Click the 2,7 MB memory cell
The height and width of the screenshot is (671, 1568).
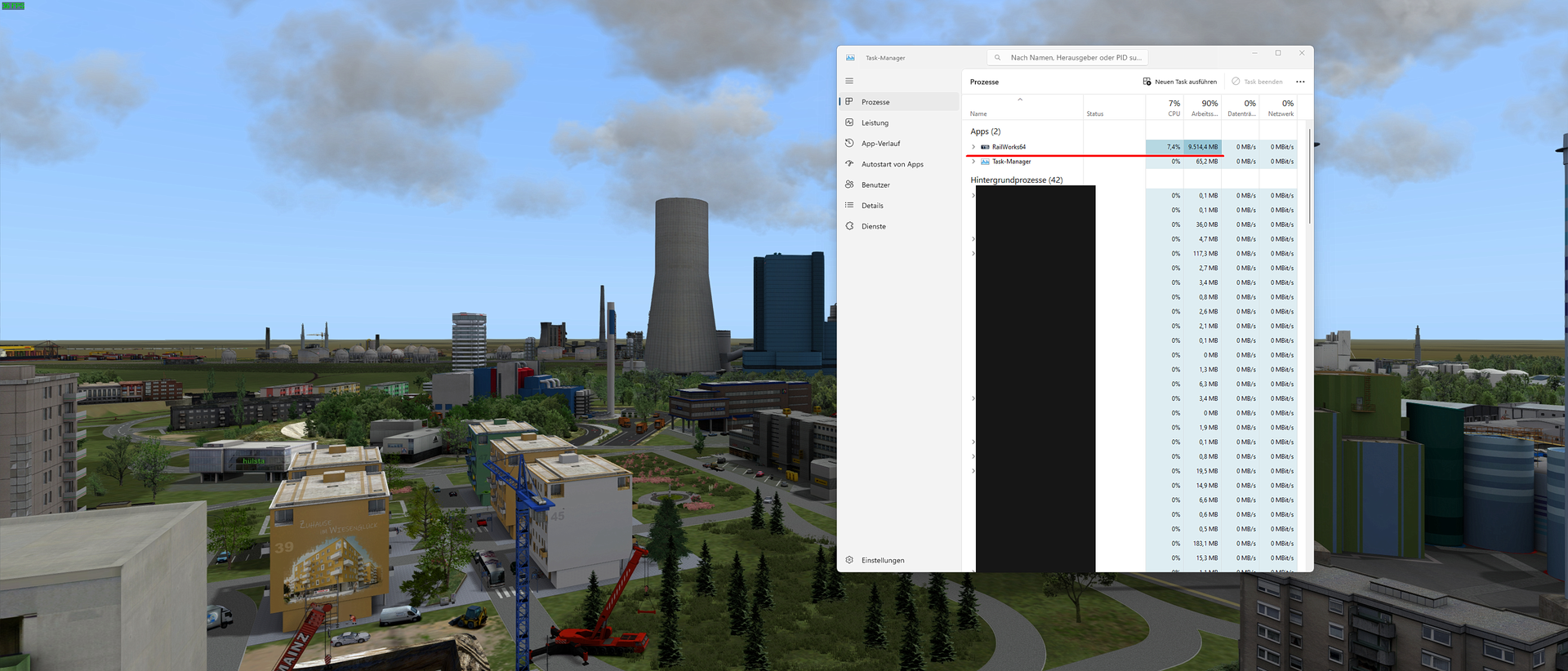pyautogui.click(x=1203, y=269)
